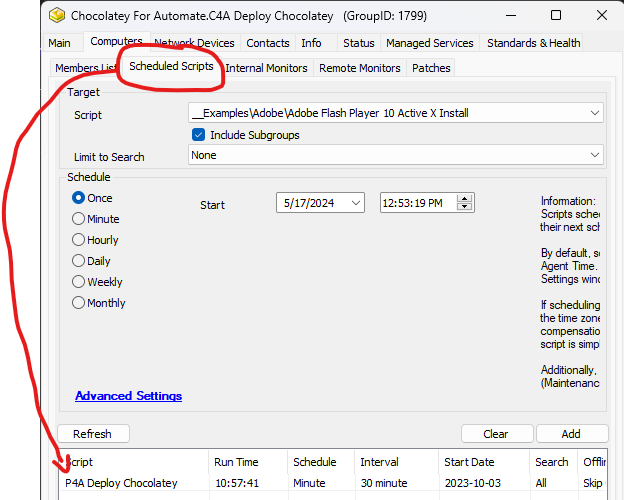Switch to the Computers tab
Image resolution: width=624 pixels, height=500 pixels.
click(x=116, y=41)
